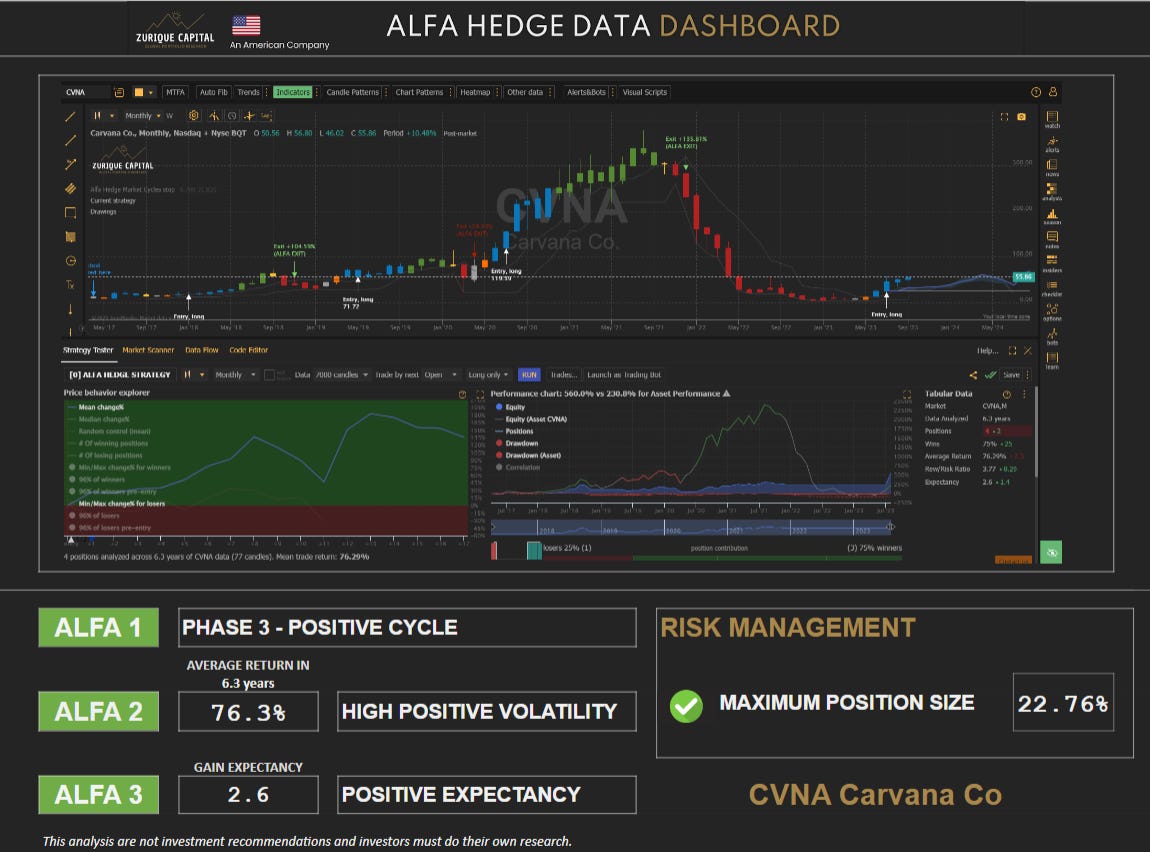Switch to the Market Scanner tab
Image resolution: width=1150 pixels, height=852 pixels.
[148, 350]
